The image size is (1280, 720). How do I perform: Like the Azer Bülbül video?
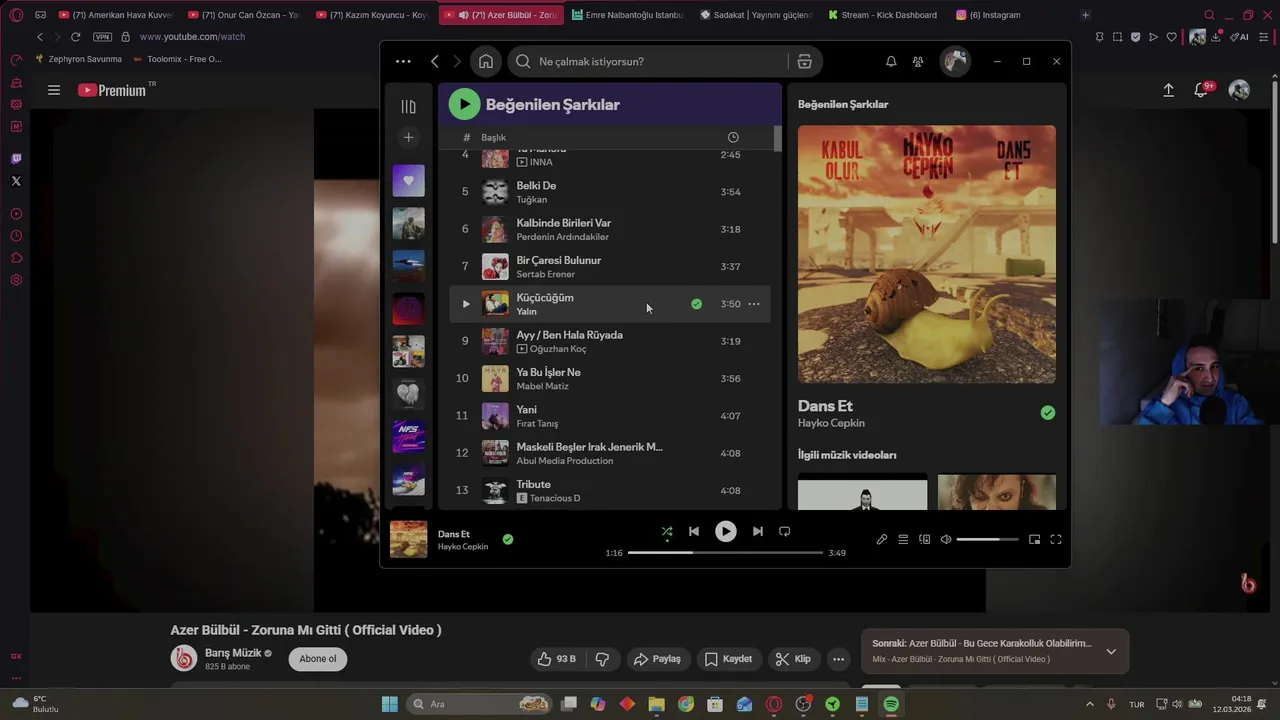pos(557,659)
